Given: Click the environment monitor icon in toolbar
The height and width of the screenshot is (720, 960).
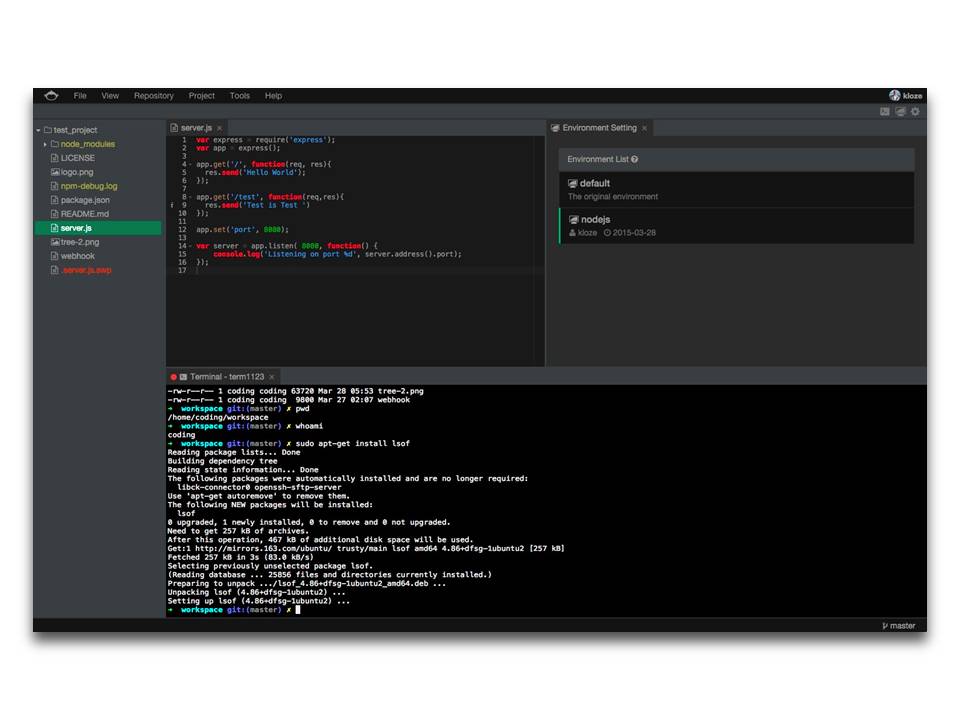Looking at the screenshot, I should [x=900, y=112].
